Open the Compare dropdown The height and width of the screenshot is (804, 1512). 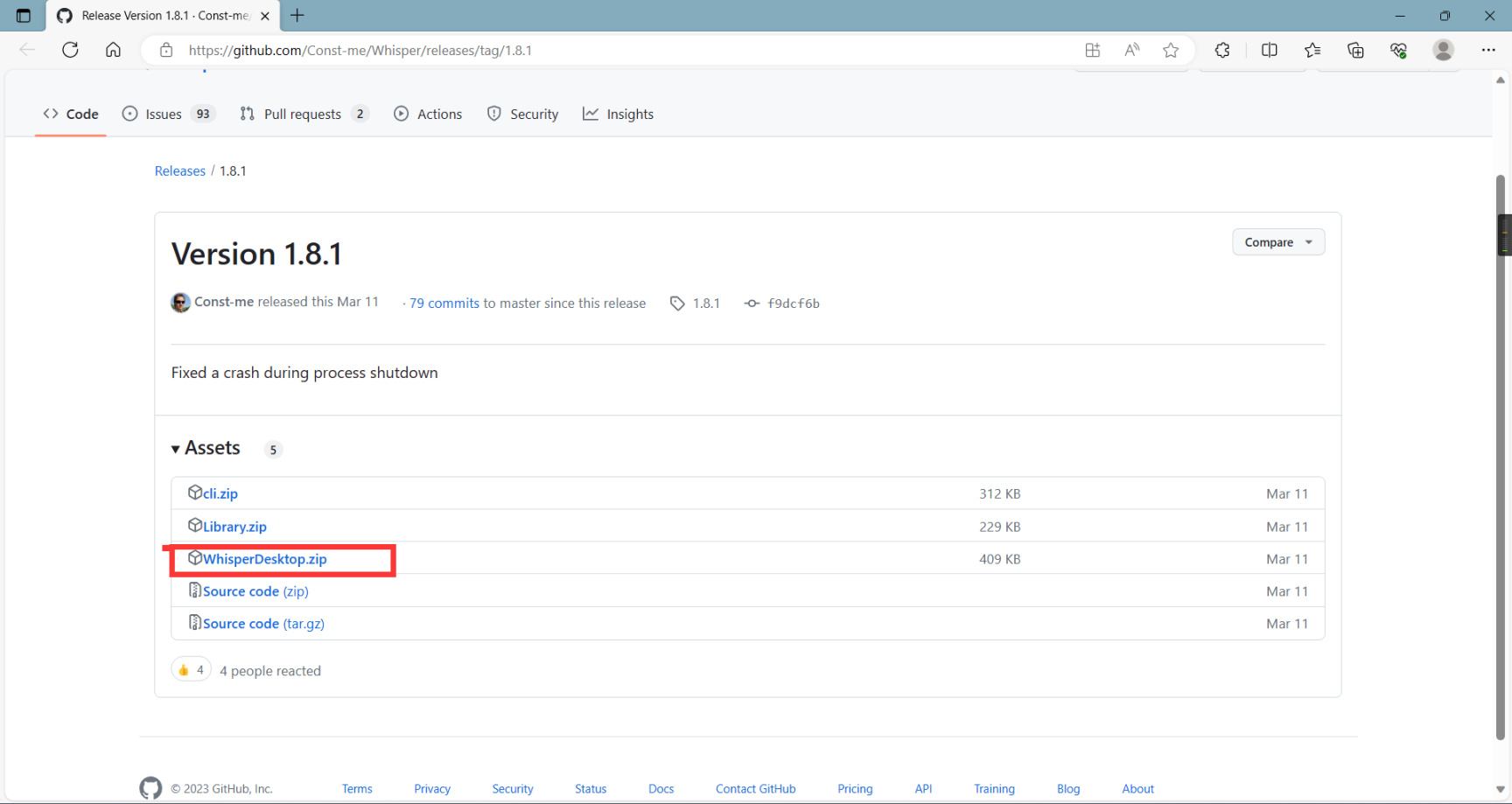pyautogui.click(x=1278, y=242)
